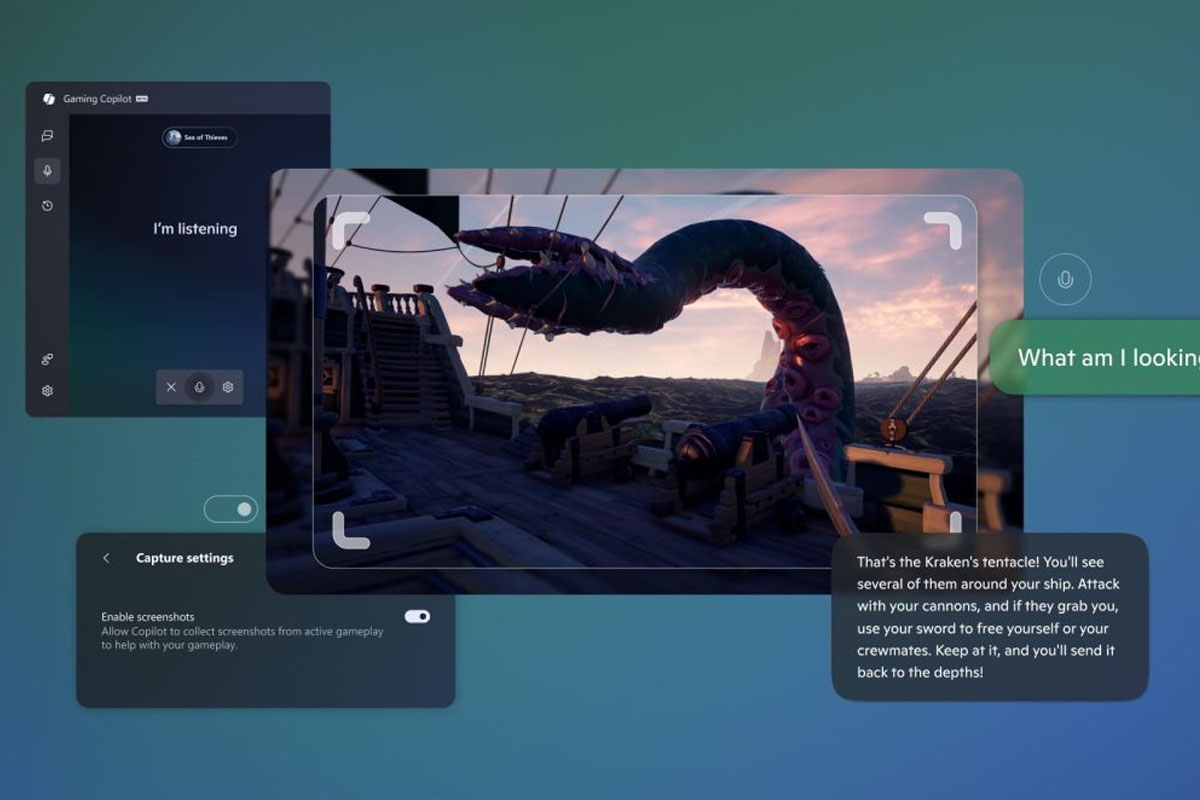Click the BETA badge next to Gaming Copilot
The width and height of the screenshot is (1200, 800).
coord(141,98)
